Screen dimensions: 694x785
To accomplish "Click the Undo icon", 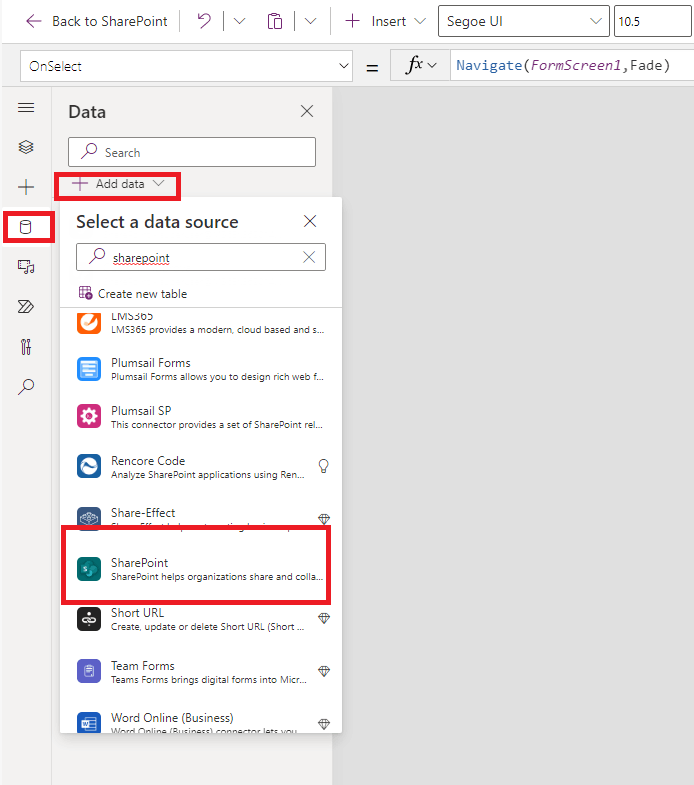I will coord(204,21).
